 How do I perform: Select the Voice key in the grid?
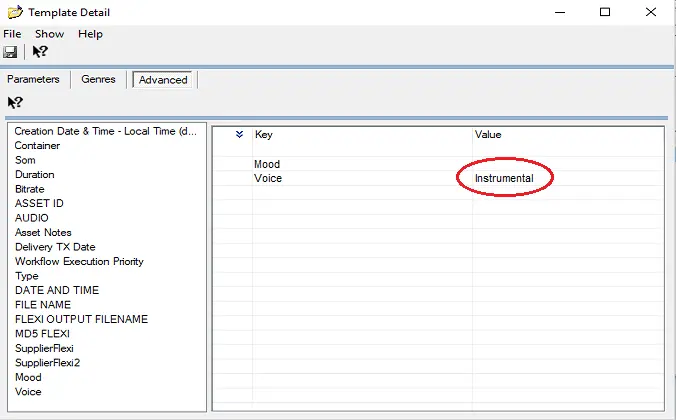click(268, 178)
